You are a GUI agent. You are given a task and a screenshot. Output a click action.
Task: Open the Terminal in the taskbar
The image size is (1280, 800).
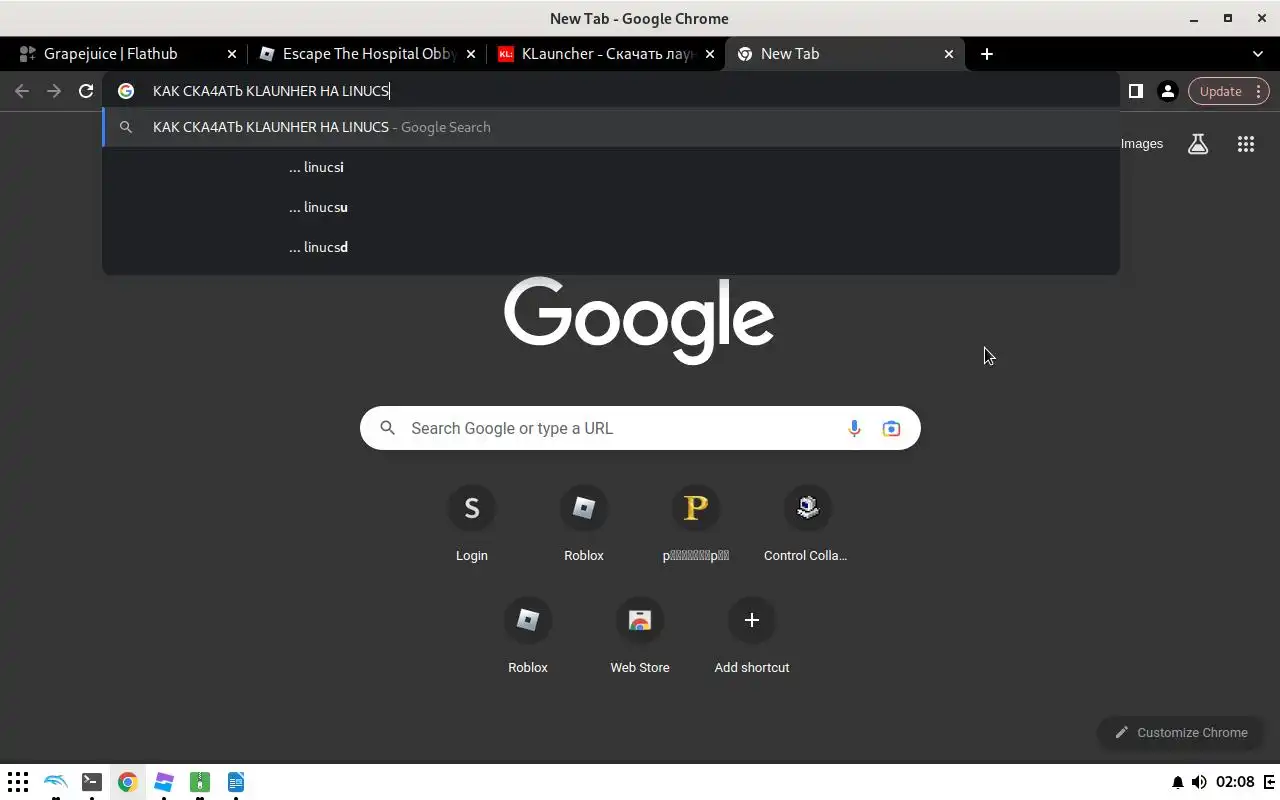pyautogui.click(x=91, y=782)
